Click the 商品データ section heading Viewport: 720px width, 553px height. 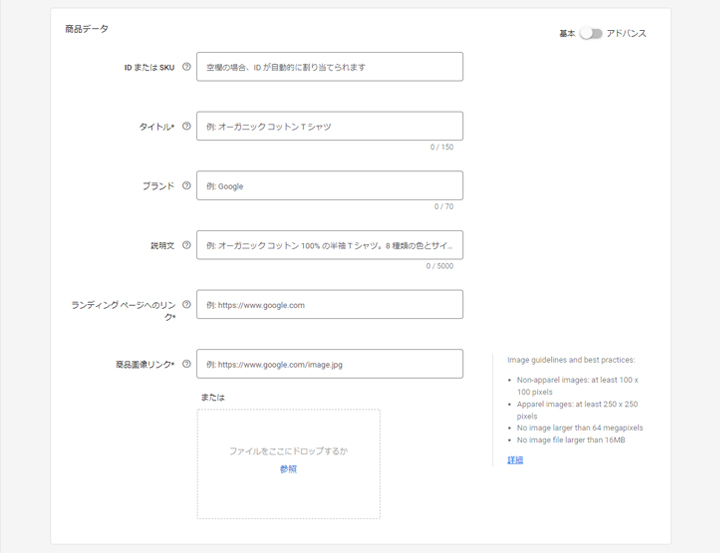[87, 30]
